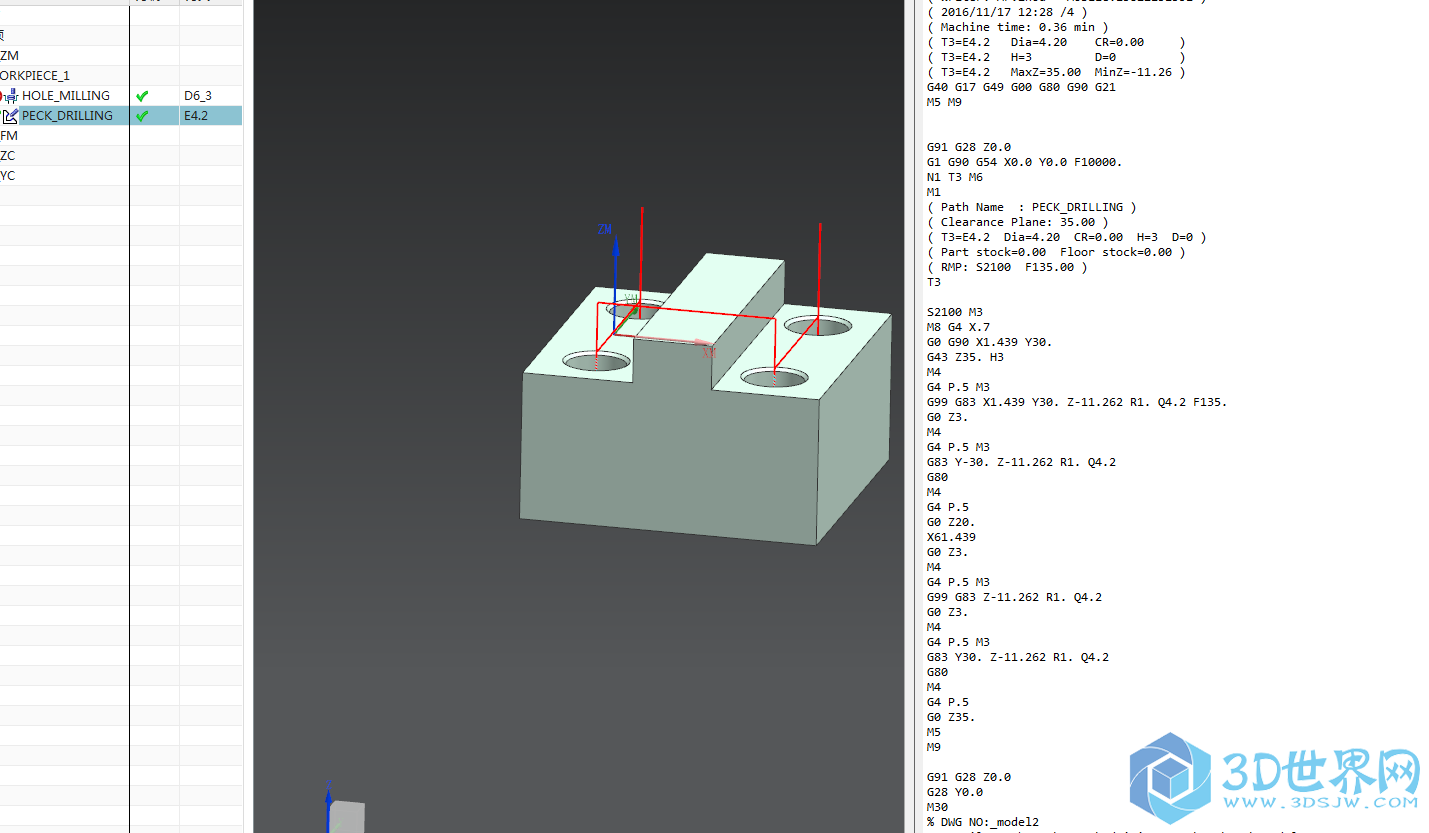Click the D6_3 tool cell
The height and width of the screenshot is (833, 1429).
[198, 96]
